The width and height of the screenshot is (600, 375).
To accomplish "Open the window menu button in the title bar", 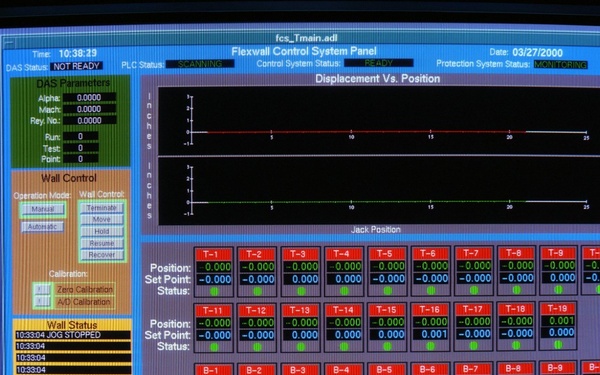I will point(9,43).
